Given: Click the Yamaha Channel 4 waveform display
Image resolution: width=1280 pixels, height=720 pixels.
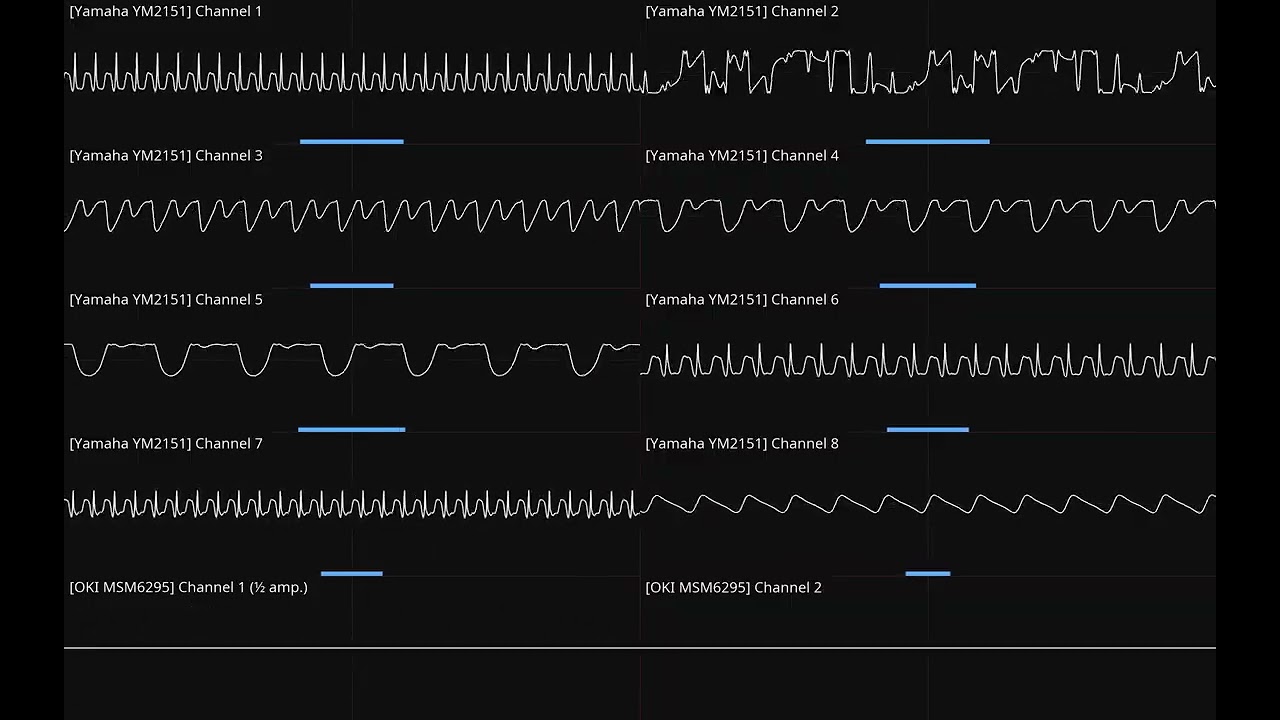Looking at the screenshot, I should tap(928, 215).
